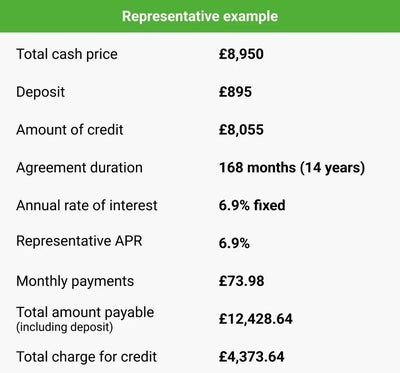The height and width of the screenshot is (373, 400).
Task: Click the £895 deposit value
Action: click(x=235, y=92)
